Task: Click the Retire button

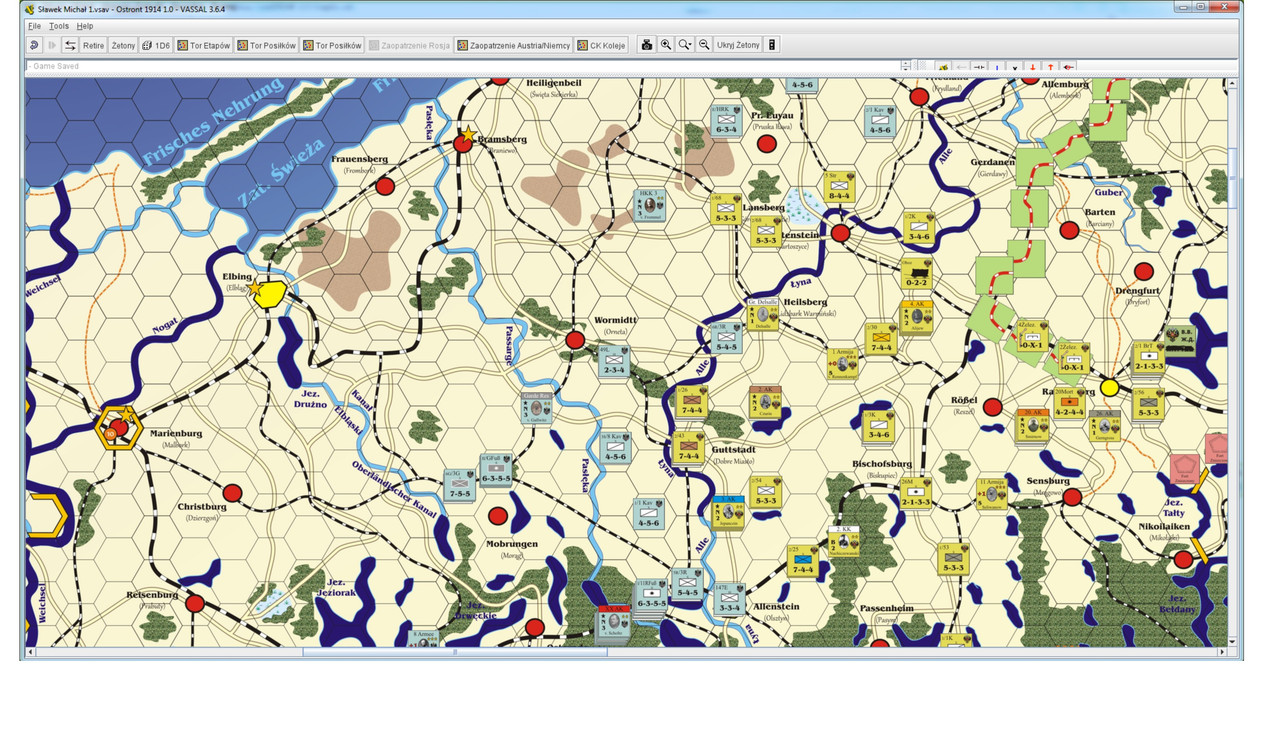Action: point(93,45)
